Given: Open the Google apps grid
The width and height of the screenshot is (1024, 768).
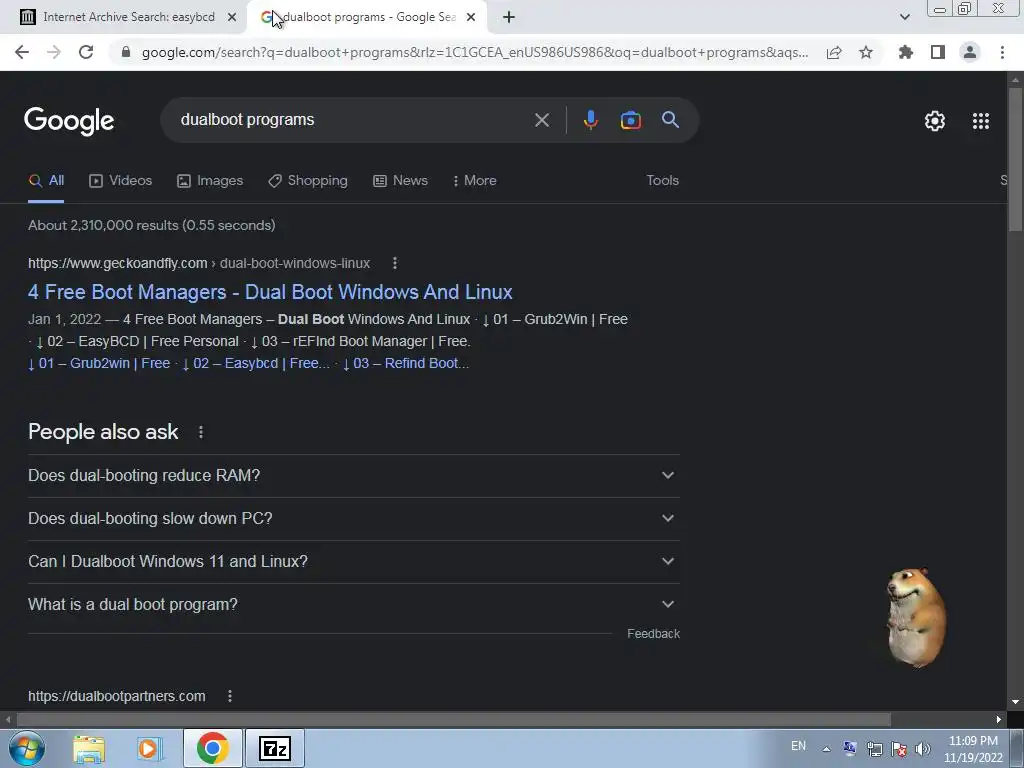Looking at the screenshot, I should coord(981,121).
